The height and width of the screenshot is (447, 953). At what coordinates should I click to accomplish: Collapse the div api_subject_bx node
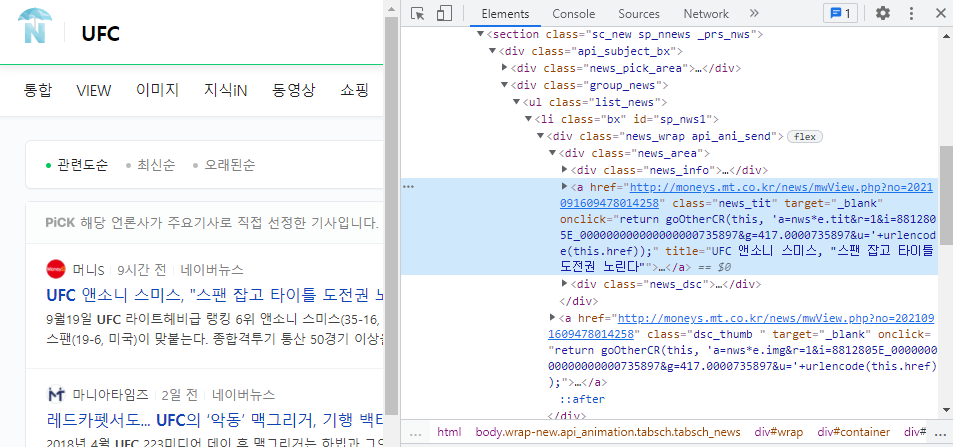[x=492, y=51]
